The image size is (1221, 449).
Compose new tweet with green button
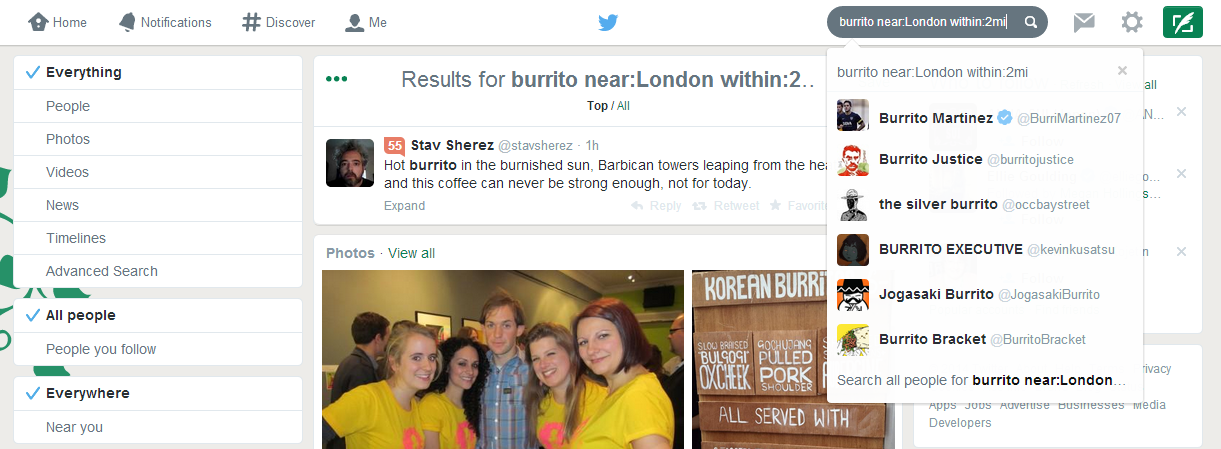pyautogui.click(x=1183, y=22)
